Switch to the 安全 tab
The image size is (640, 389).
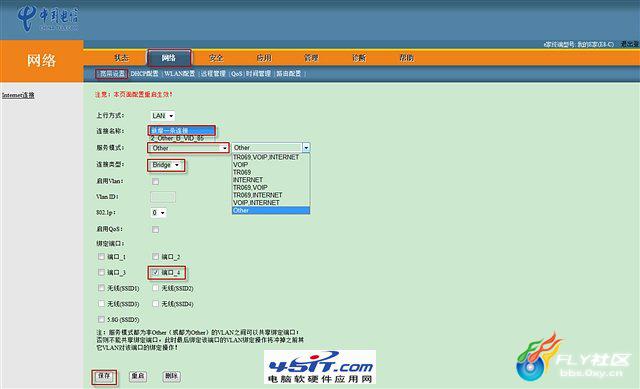point(216,58)
